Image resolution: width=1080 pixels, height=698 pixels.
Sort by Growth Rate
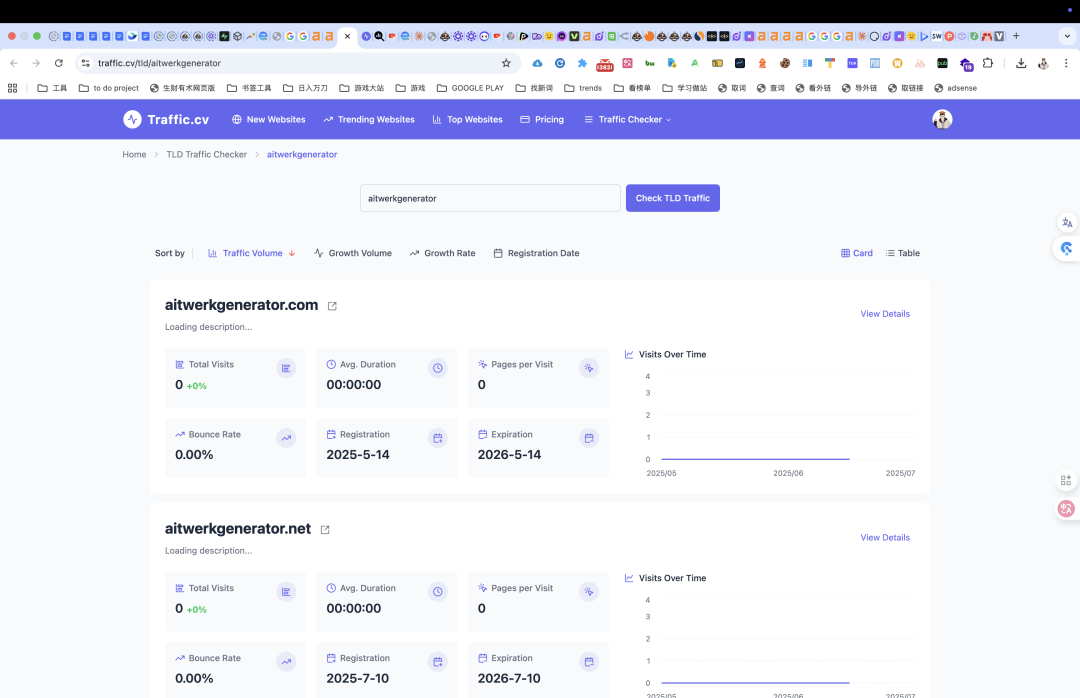(442, 253)
